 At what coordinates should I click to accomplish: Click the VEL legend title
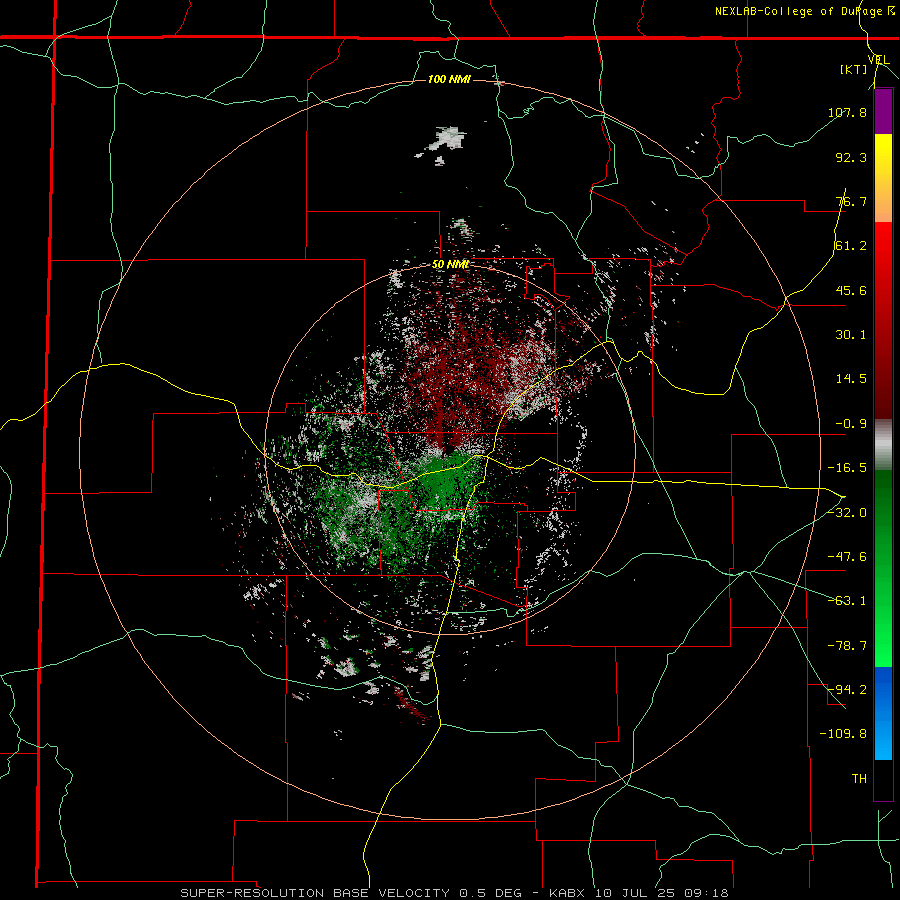click(x=879, y=59)
